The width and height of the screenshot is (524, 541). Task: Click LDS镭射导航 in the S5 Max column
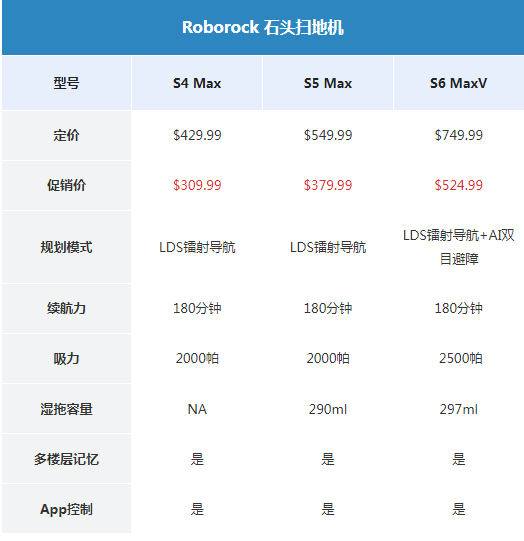point(328,247)
